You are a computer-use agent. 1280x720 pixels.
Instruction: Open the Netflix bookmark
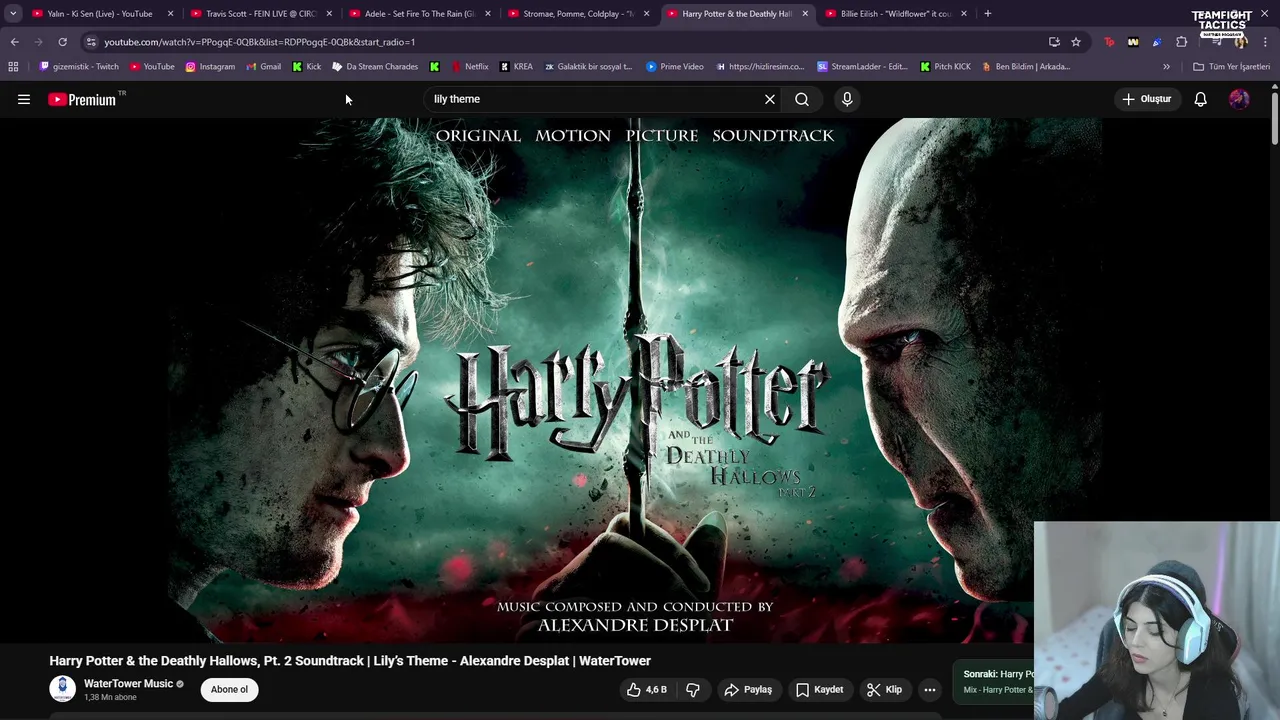coord(470,67)
